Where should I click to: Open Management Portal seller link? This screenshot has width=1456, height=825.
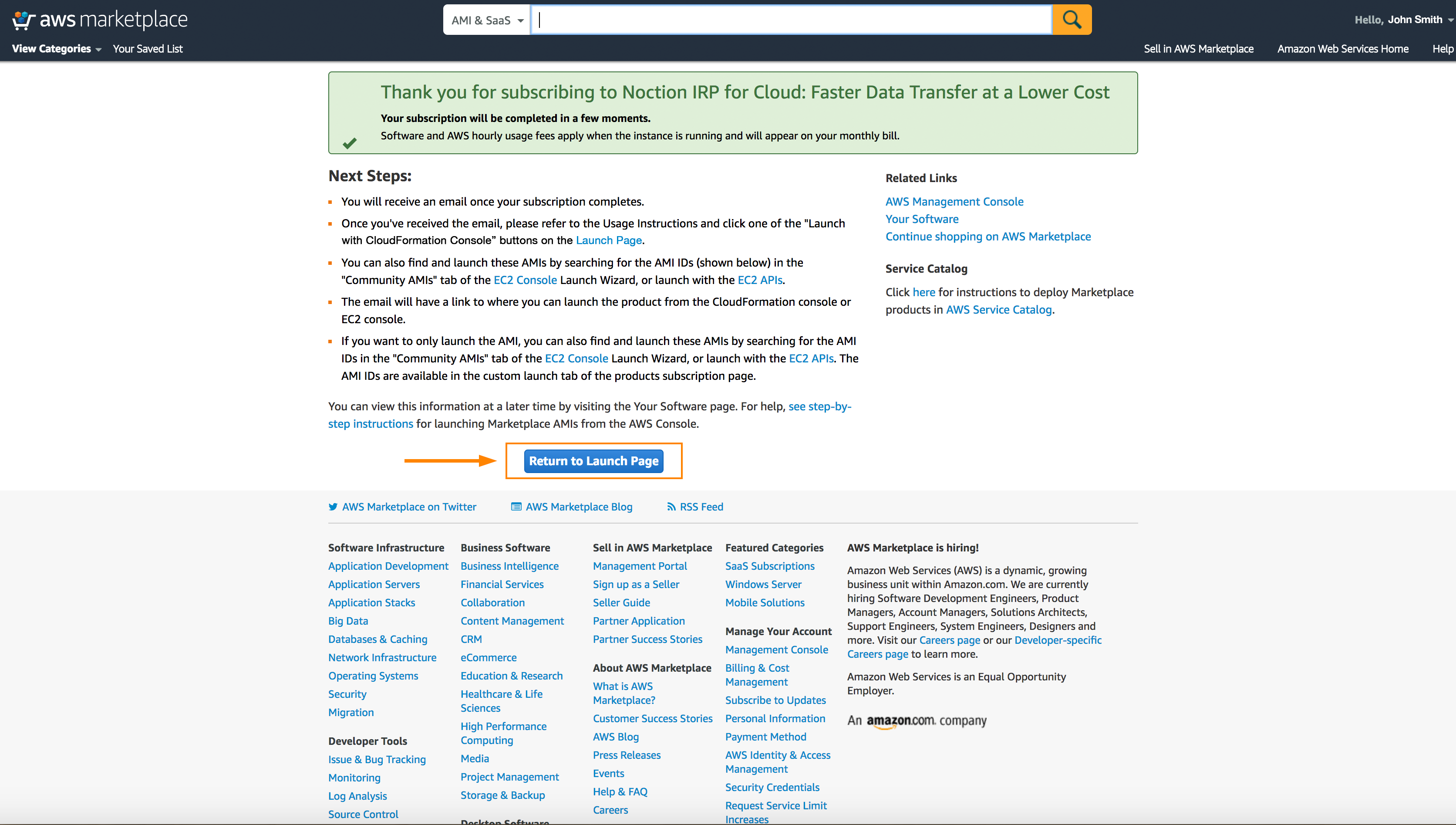tap(639, 566)
